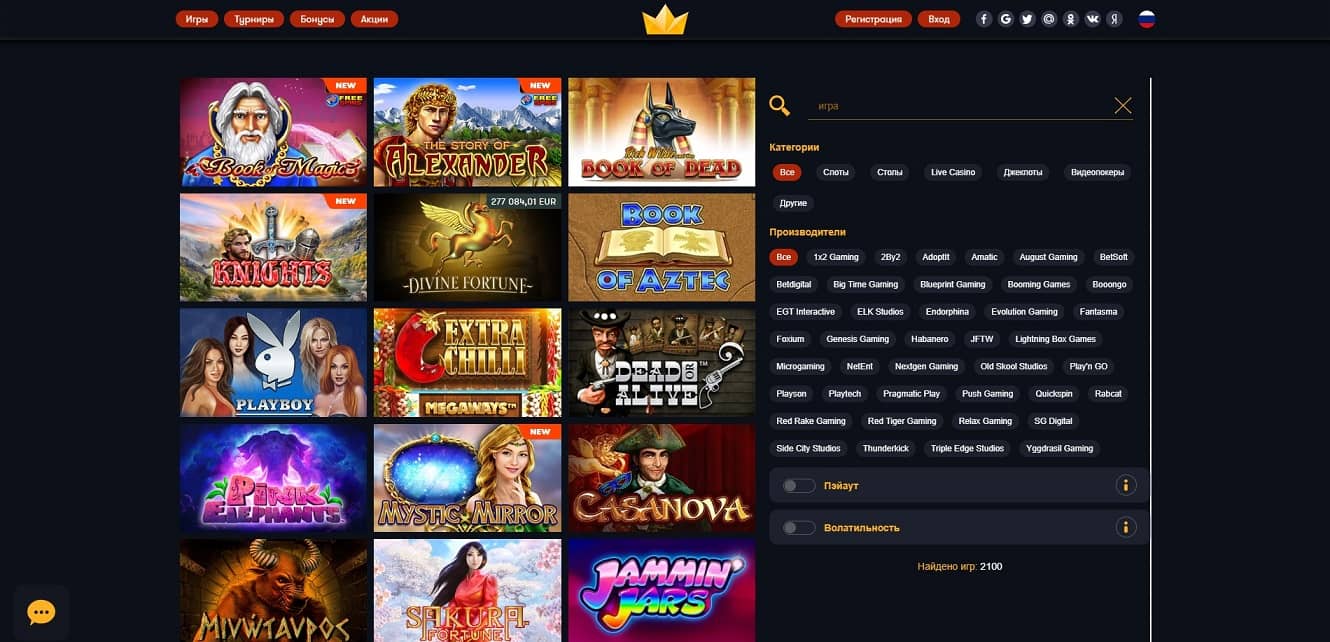
Task: Select the Слоты category filter
Action: pos(836,173)
